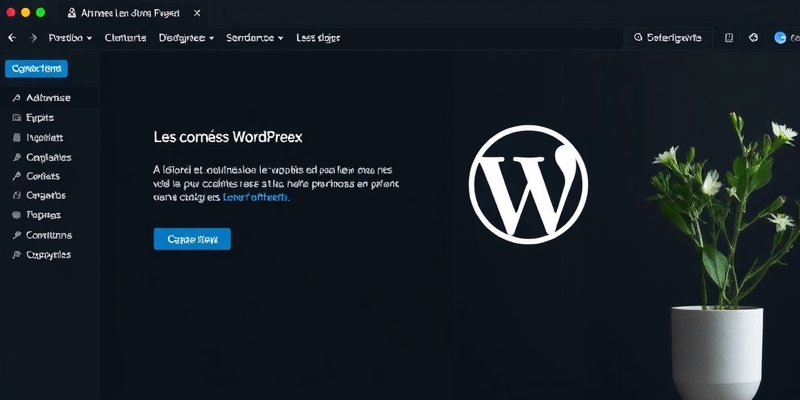Screen dimensions: 800x400
Task: Open the Postion menu
Action: point(70,38)
